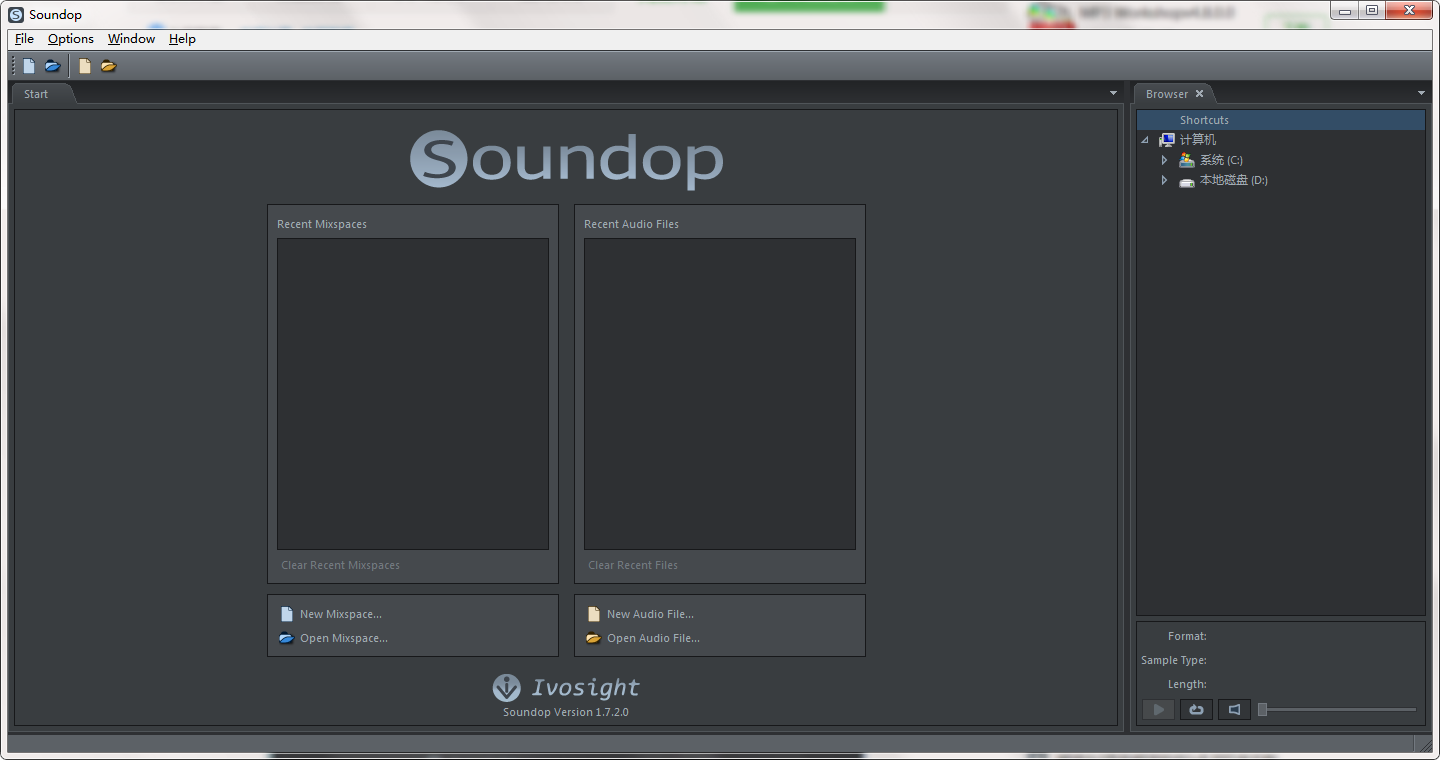The width and height of the screenshot is (1440, 760).
Task: Open the Options menu
Action: (71, 39)
